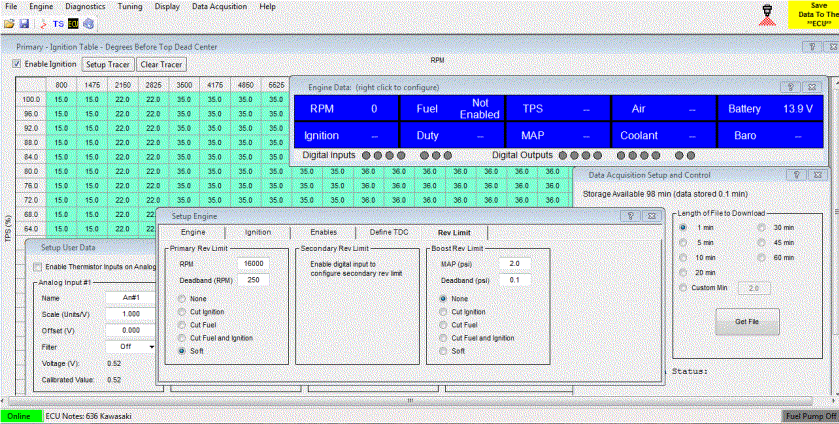The width and height of the screenshot is (839, 424).
Task: Edit the Analog Input Name field
Action: (x=131, y=298)
